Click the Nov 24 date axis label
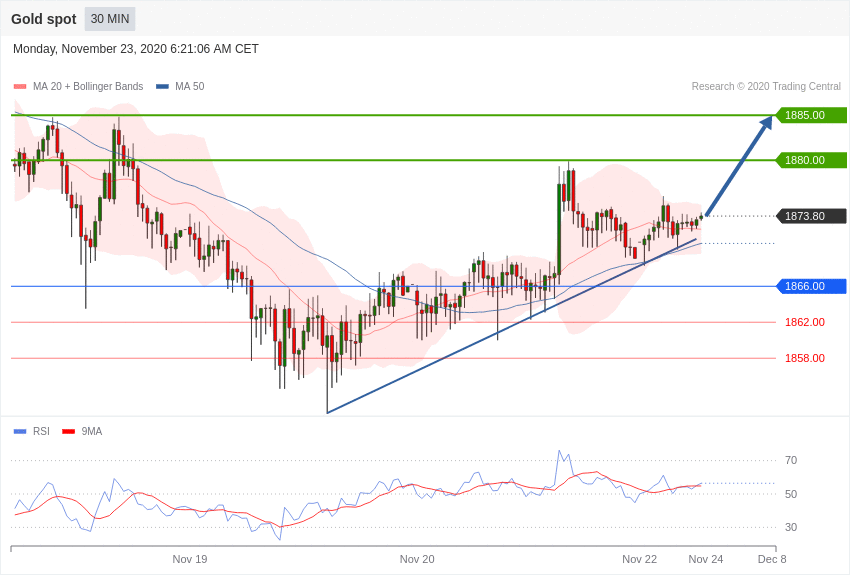Screen dimensions: 850x576 tap(706, 559)
